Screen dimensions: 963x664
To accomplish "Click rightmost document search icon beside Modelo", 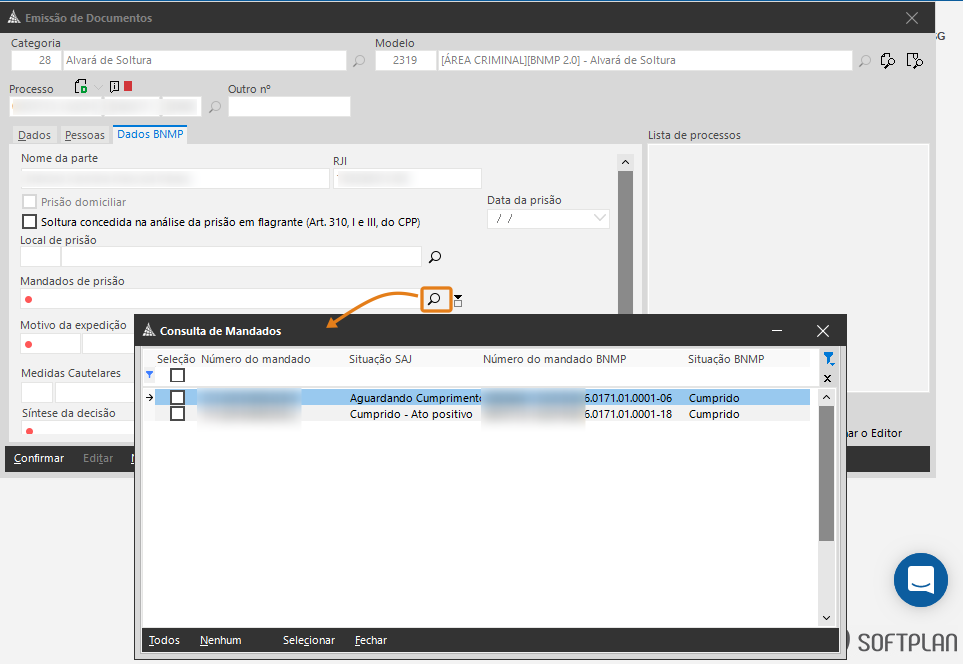I will coord(913,61).
